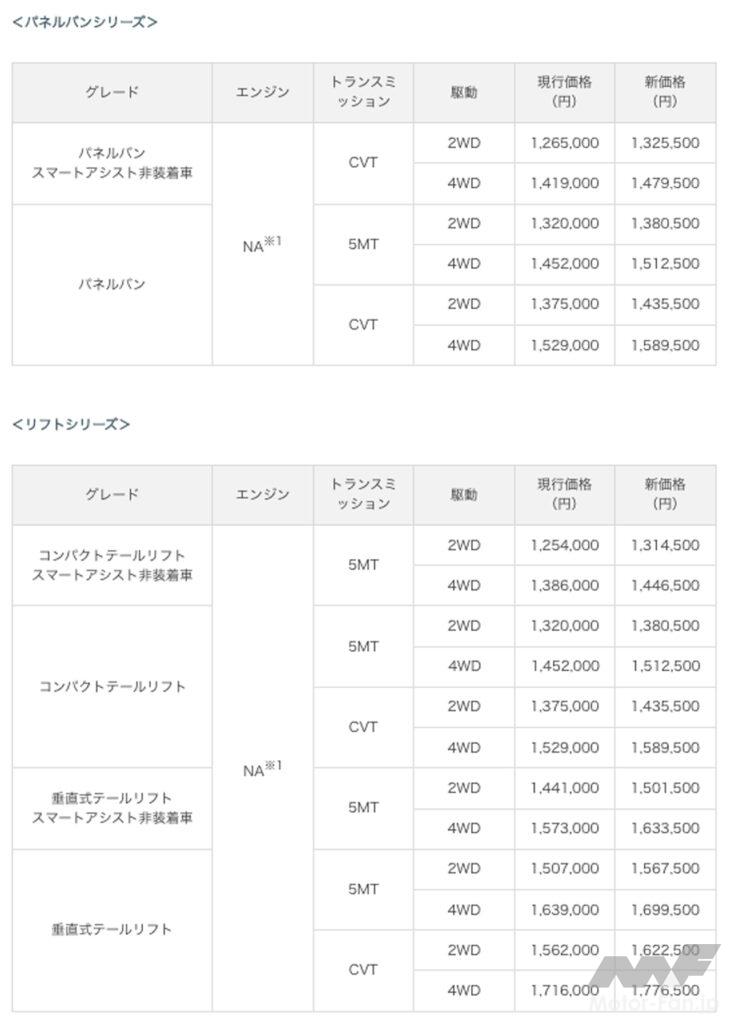Click the 新価格 header in lift series table
This screenshot has height=1024, width=731.
665,494
